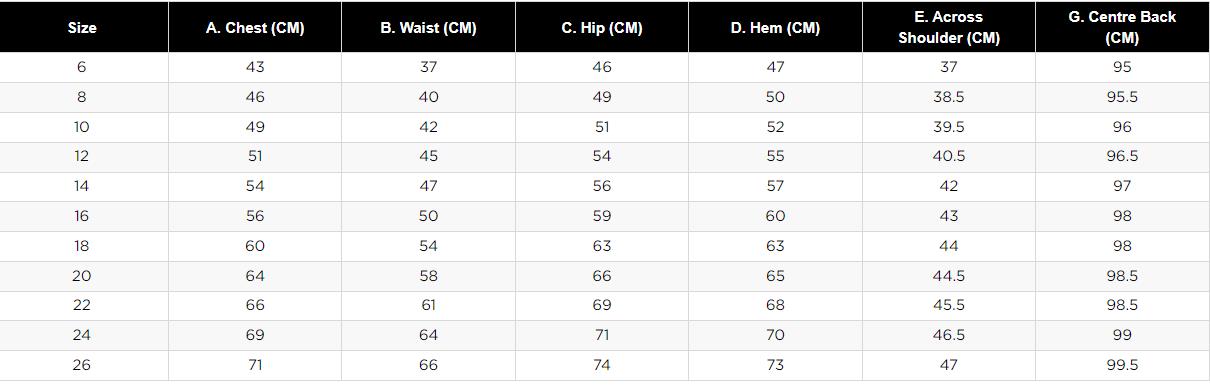Click the chest value 60 for size 18
The image size is (1210, 385).
click(255, 246)
